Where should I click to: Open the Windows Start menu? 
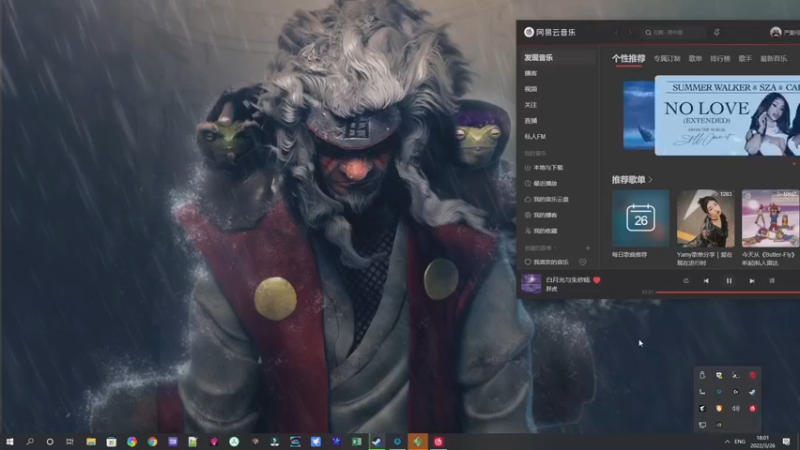click(9, 441)
